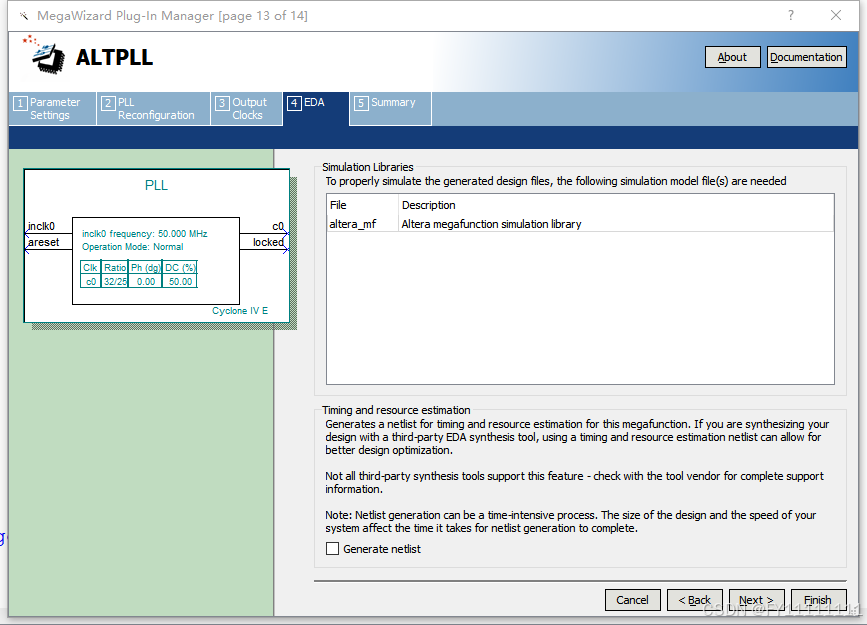Open the Parameter Settings tab
Viewport: 867px width, 625px height.
click(53, 108)
